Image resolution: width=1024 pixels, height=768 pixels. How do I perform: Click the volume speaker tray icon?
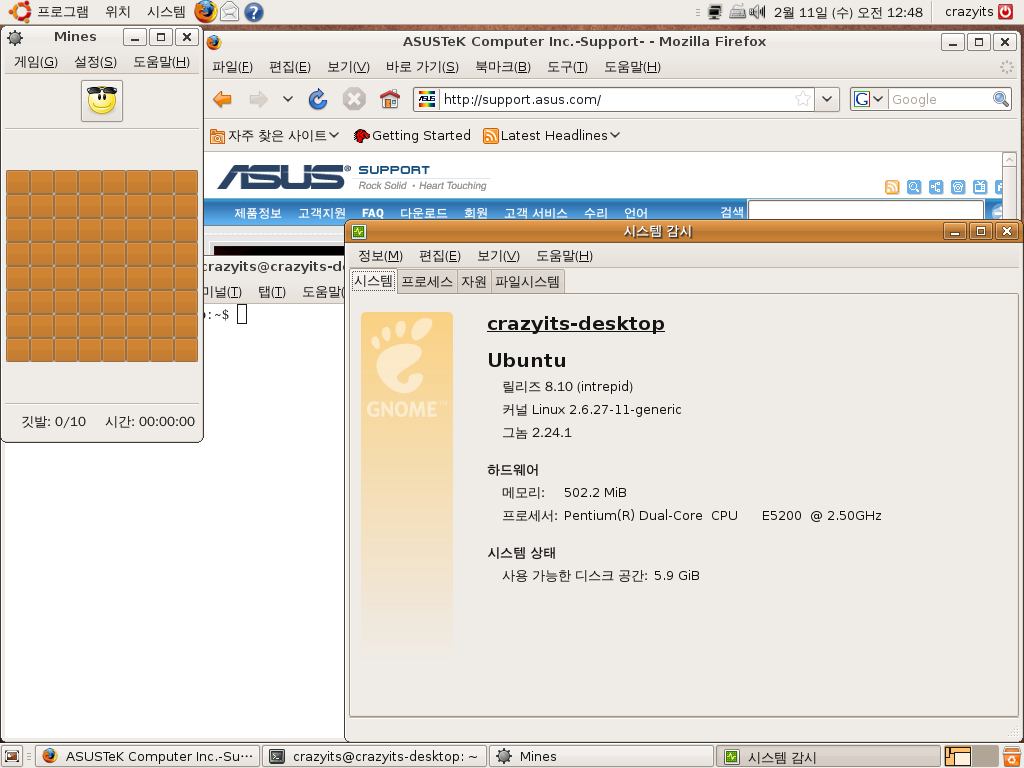coord(757,12)
